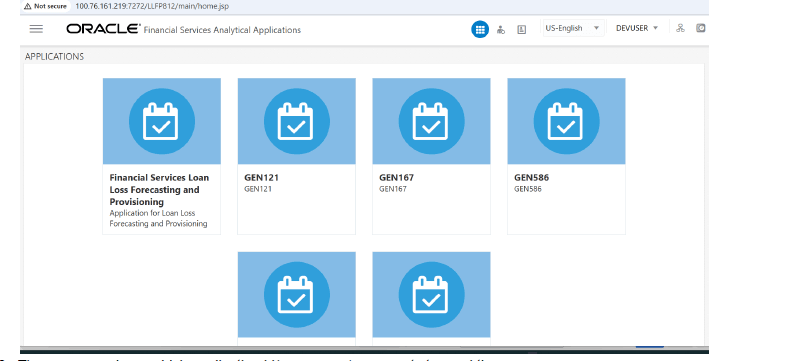This screenshot has width=797, height=361.
Task: Open the second-row tile below GEN167
Action: pos(431,295)
